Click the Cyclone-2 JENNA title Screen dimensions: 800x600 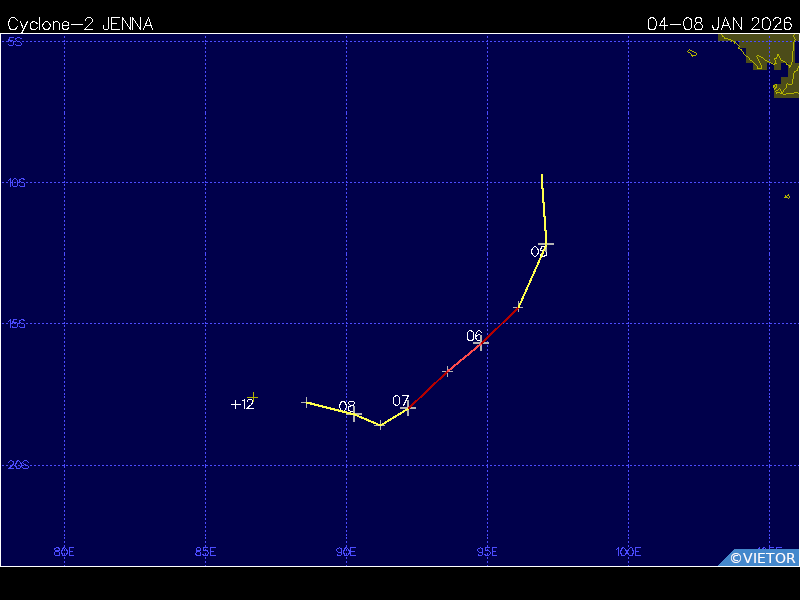click(80, 24)
